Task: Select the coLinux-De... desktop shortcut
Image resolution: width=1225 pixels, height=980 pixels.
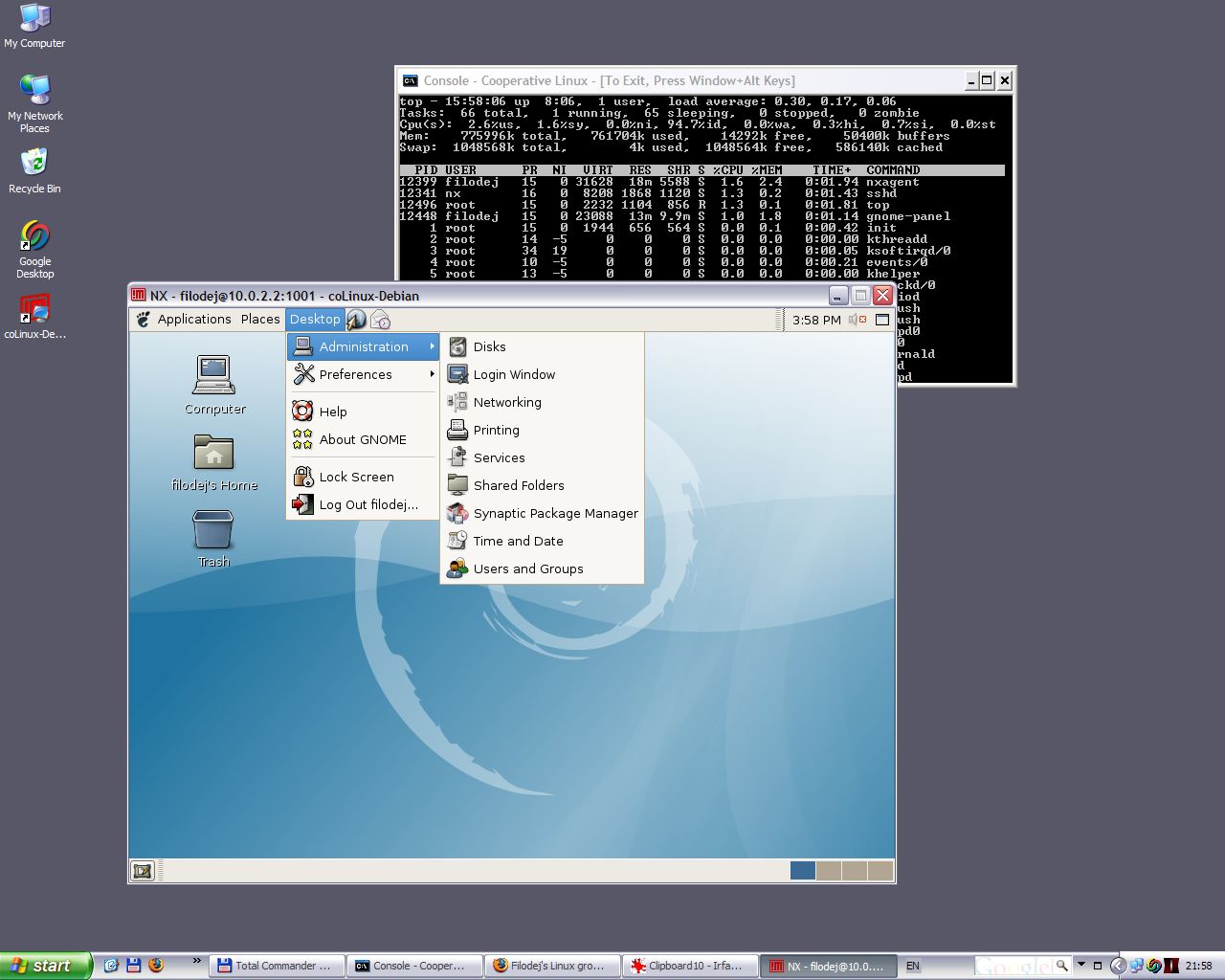Action: click(34, 317)
